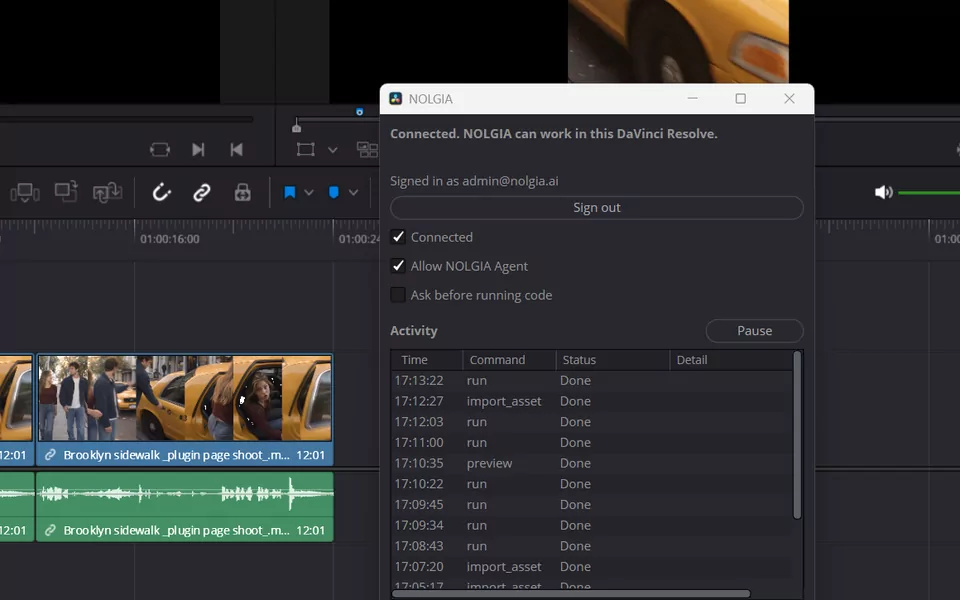Select the 17:09:45 run row
960x600 pixels.
pos(592,504)
